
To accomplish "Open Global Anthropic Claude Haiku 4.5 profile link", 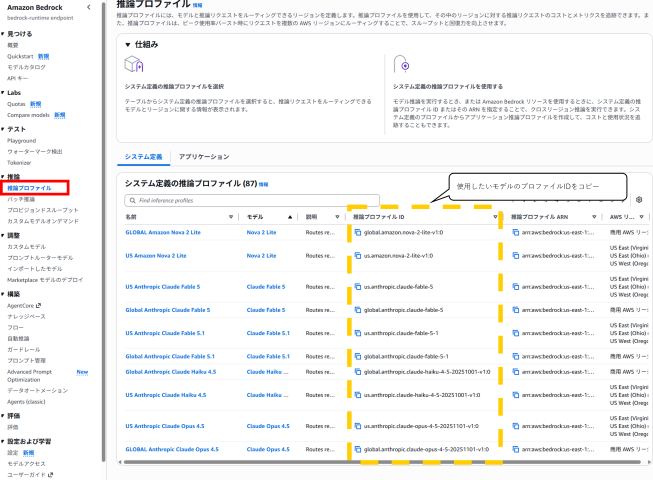I will (x=171, y=372).
